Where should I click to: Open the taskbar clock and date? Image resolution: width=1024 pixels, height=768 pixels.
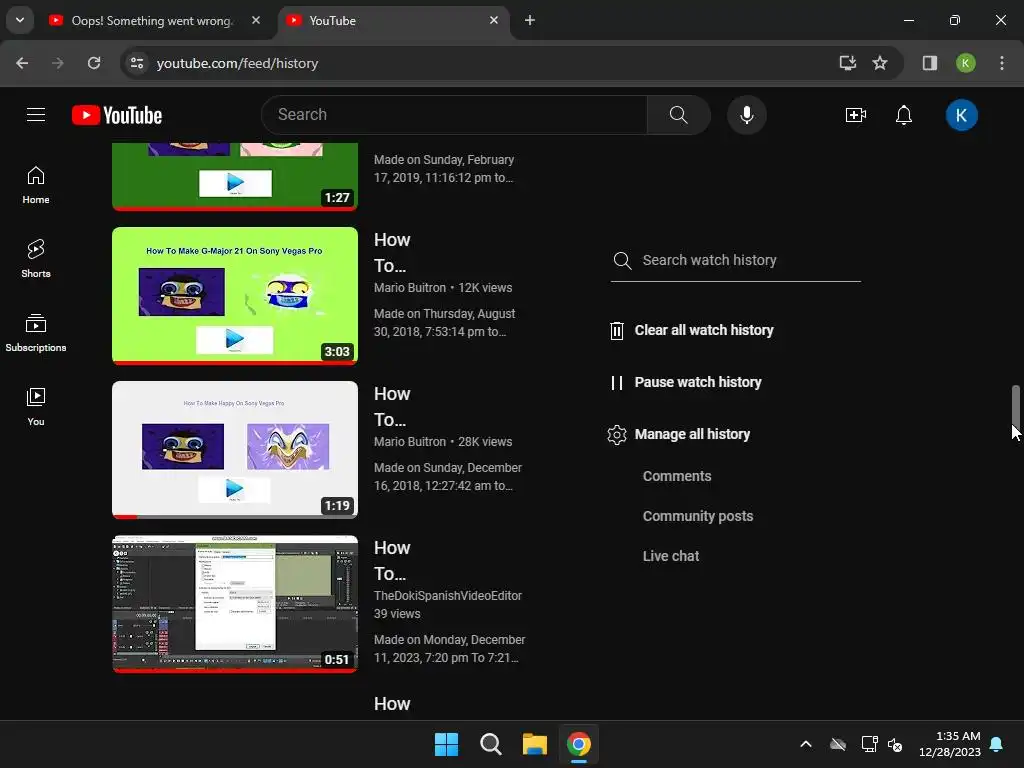tap(950, 744)
